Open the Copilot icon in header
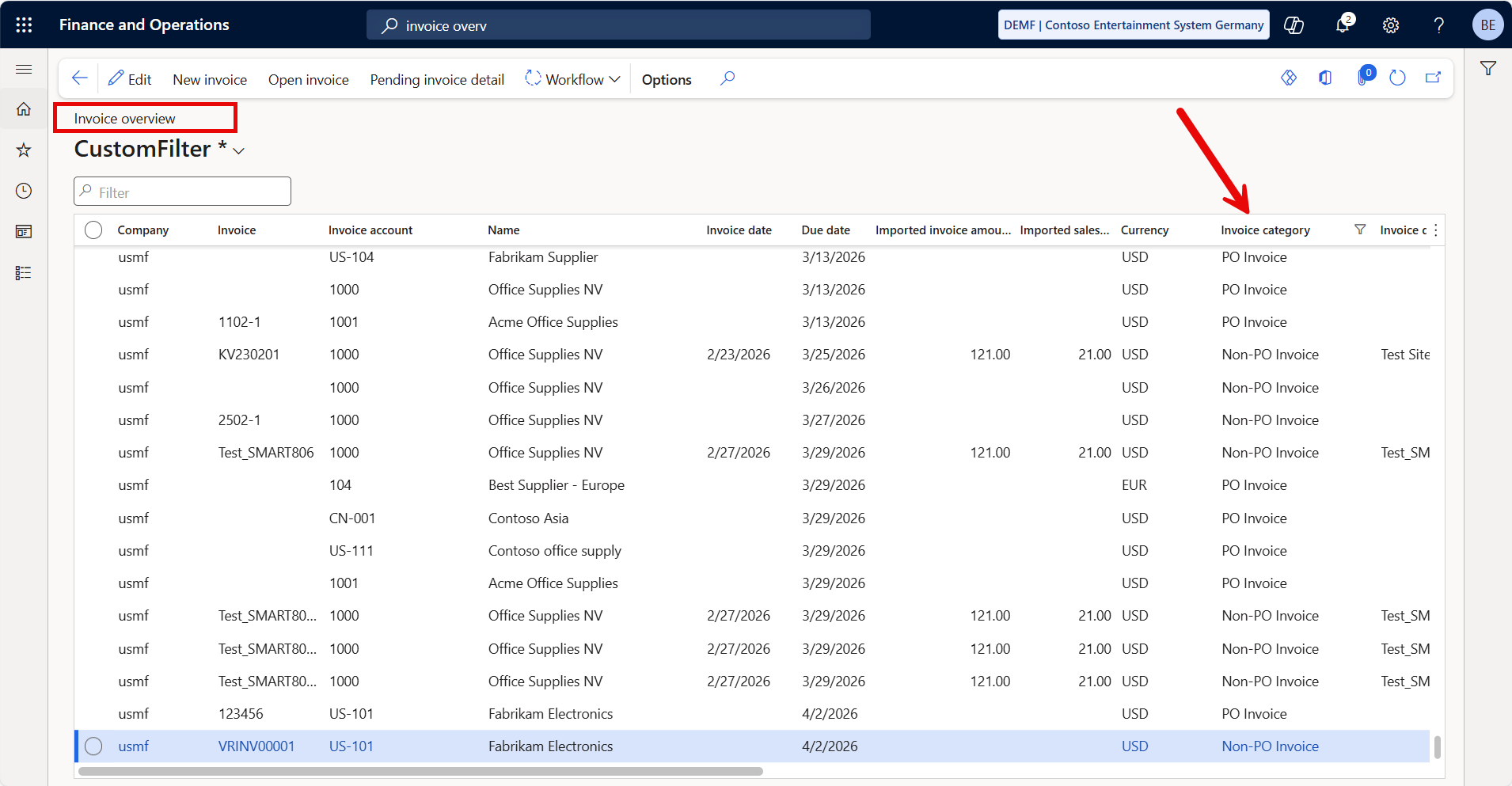This screenshot has width=1512, height=786. [1294, 25]
